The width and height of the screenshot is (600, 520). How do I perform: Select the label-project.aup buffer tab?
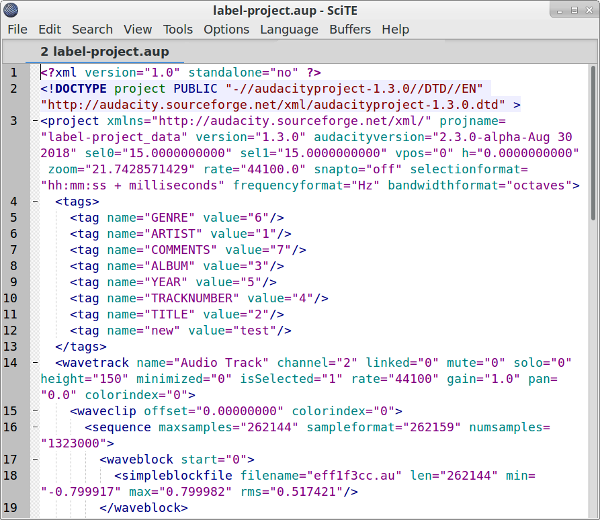(x=105, y=52)
